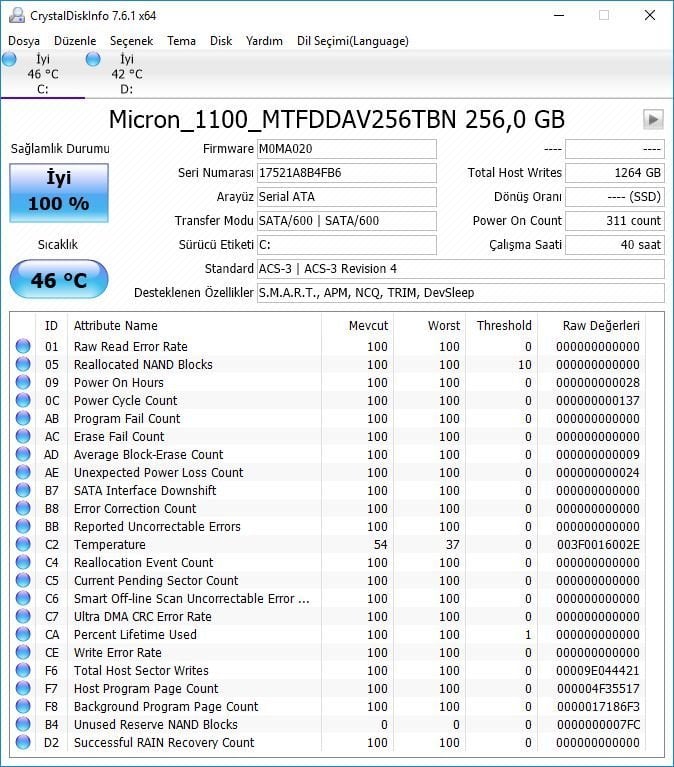Click raw value 00009E044421
Viewport: 674px width, 767px height.
click(x=598, y=670)
